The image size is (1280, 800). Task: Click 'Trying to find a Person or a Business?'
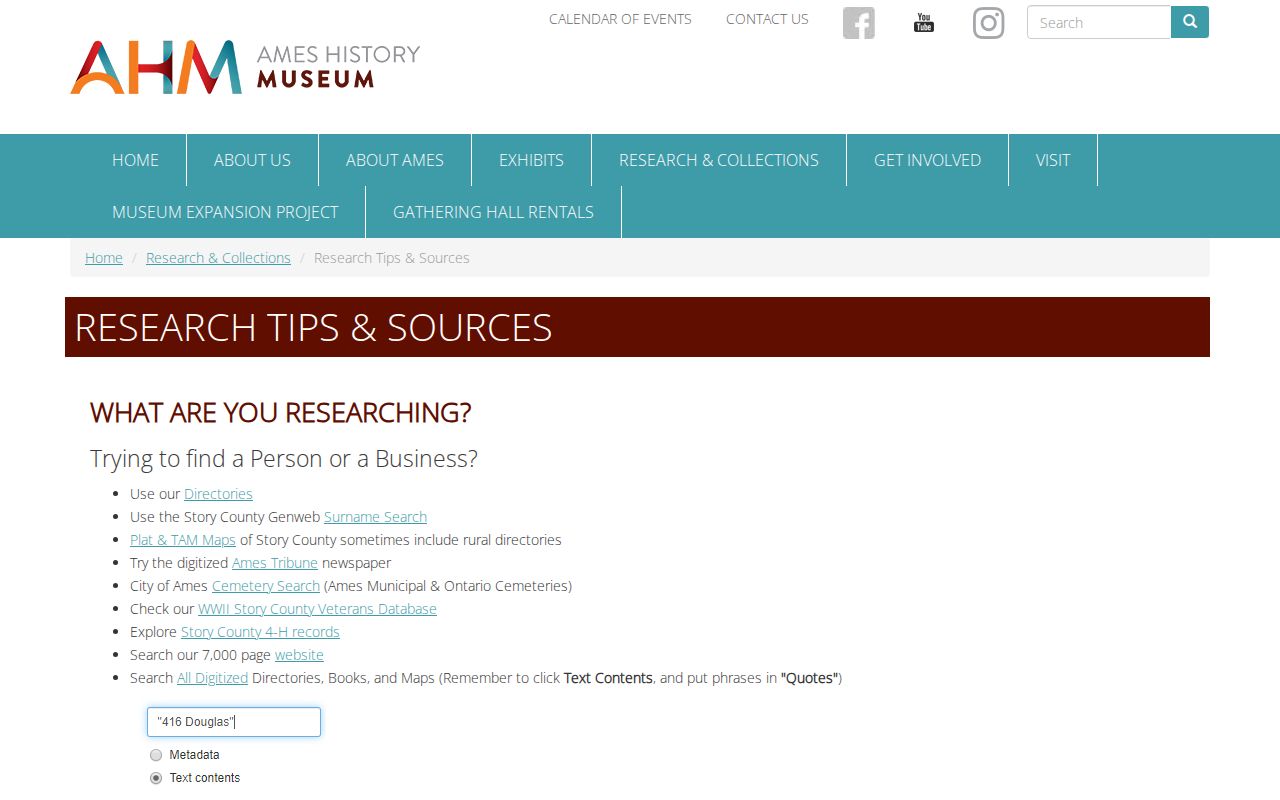284,459
